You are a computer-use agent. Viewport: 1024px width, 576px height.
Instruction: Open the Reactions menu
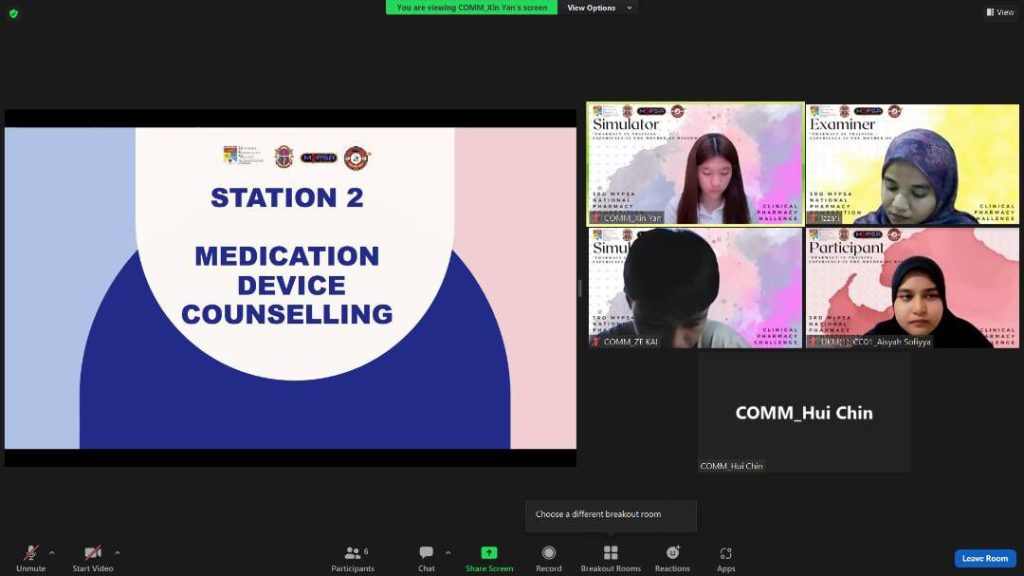(672, 553)
